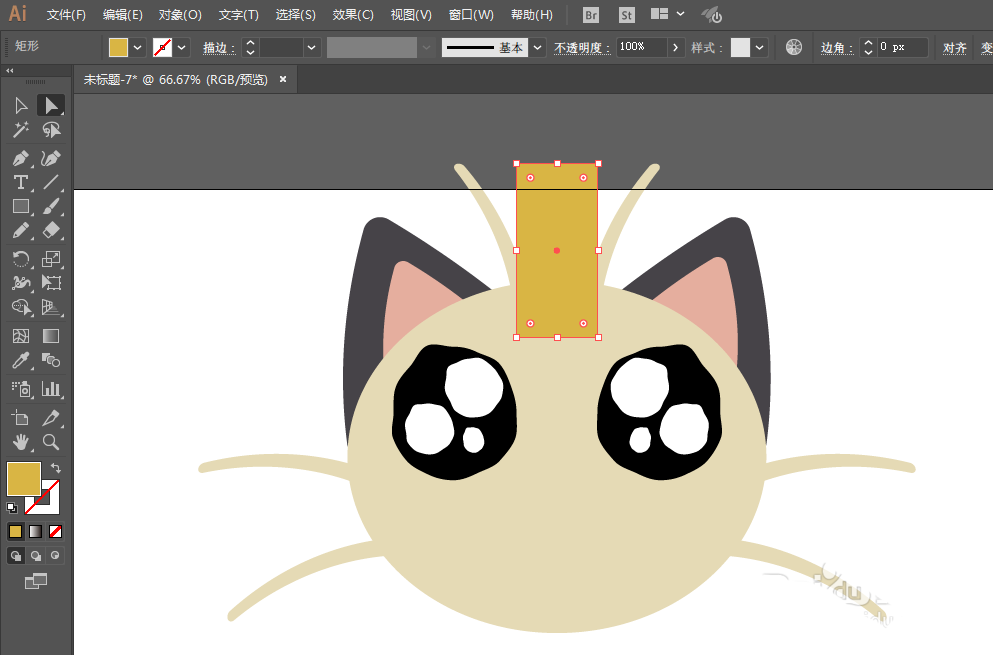
Task: Select the Rotate tool
Action: tap(21, 258)
